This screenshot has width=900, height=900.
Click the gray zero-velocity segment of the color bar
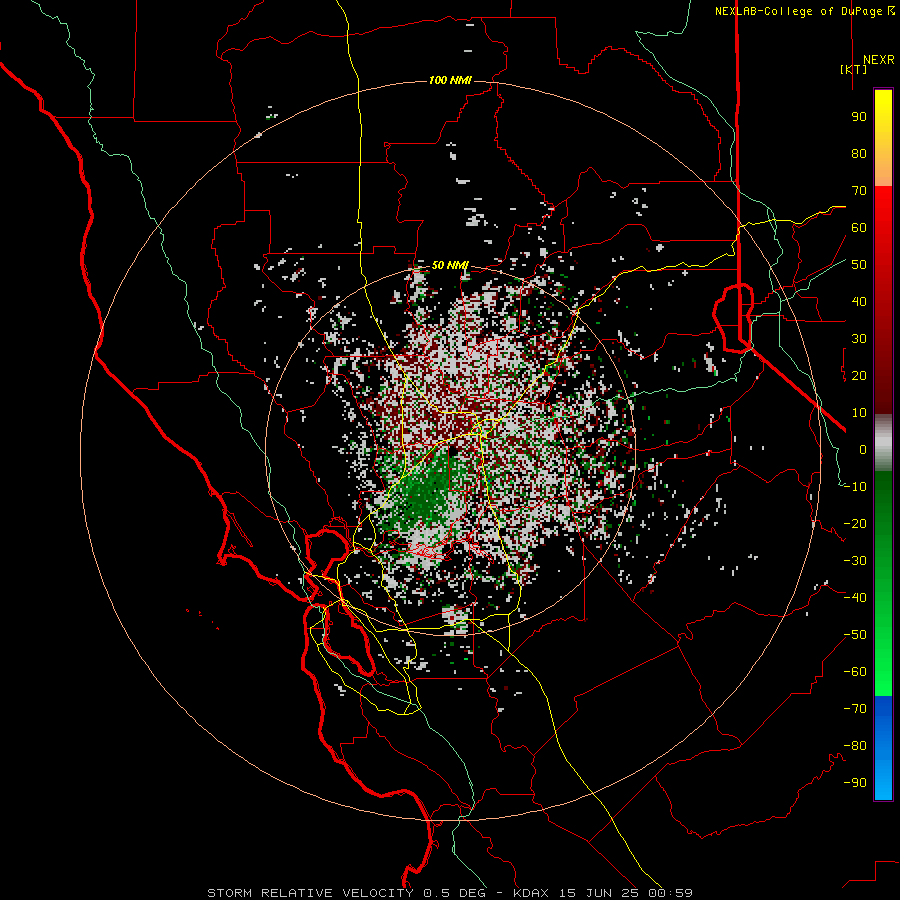[x=883, y=443]
